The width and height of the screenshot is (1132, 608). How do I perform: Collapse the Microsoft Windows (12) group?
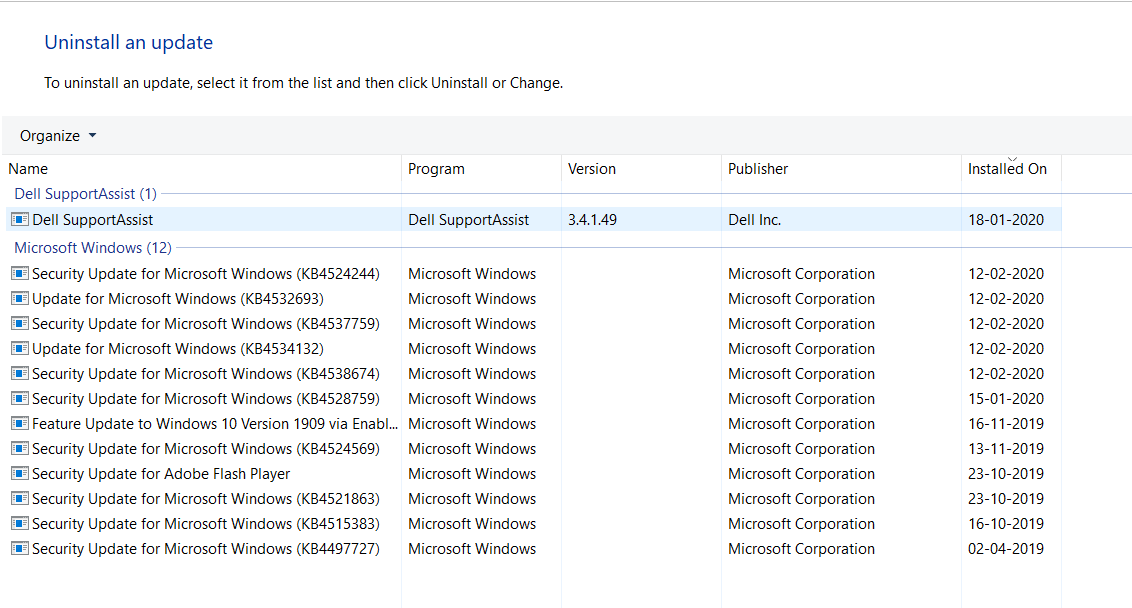click(93, 248)
